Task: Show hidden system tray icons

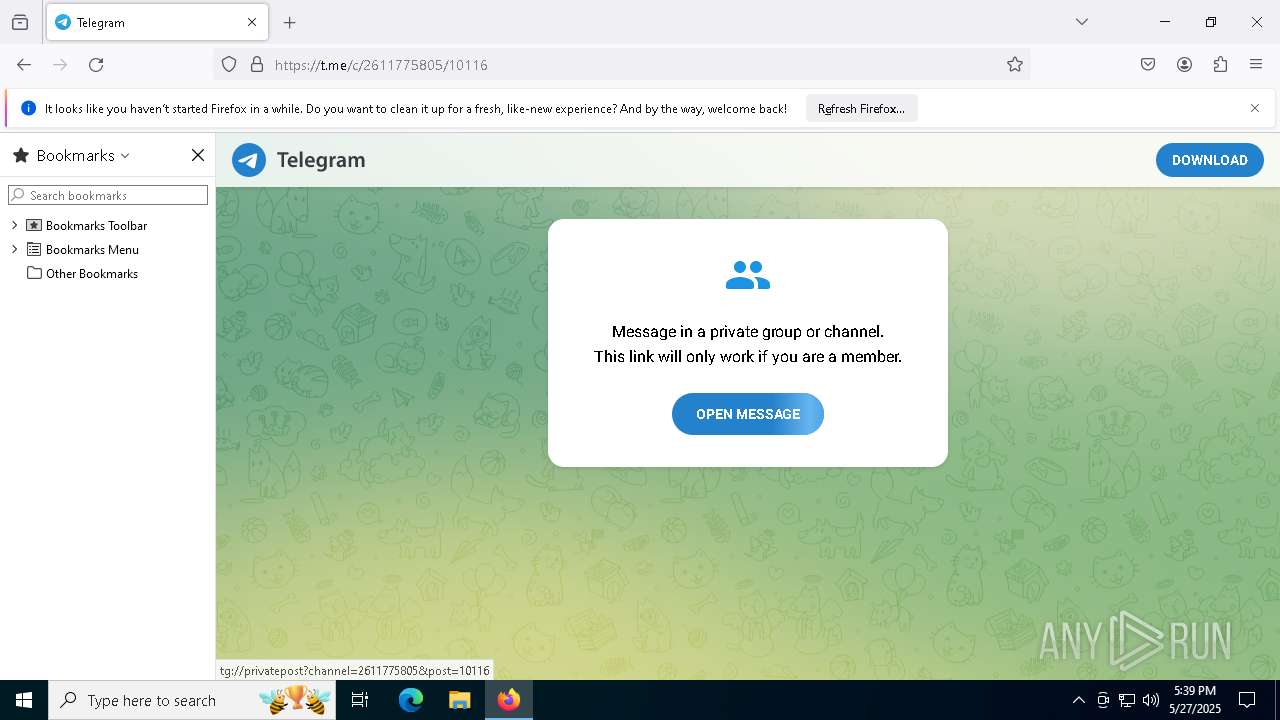Action: [x=1078, y=700]
